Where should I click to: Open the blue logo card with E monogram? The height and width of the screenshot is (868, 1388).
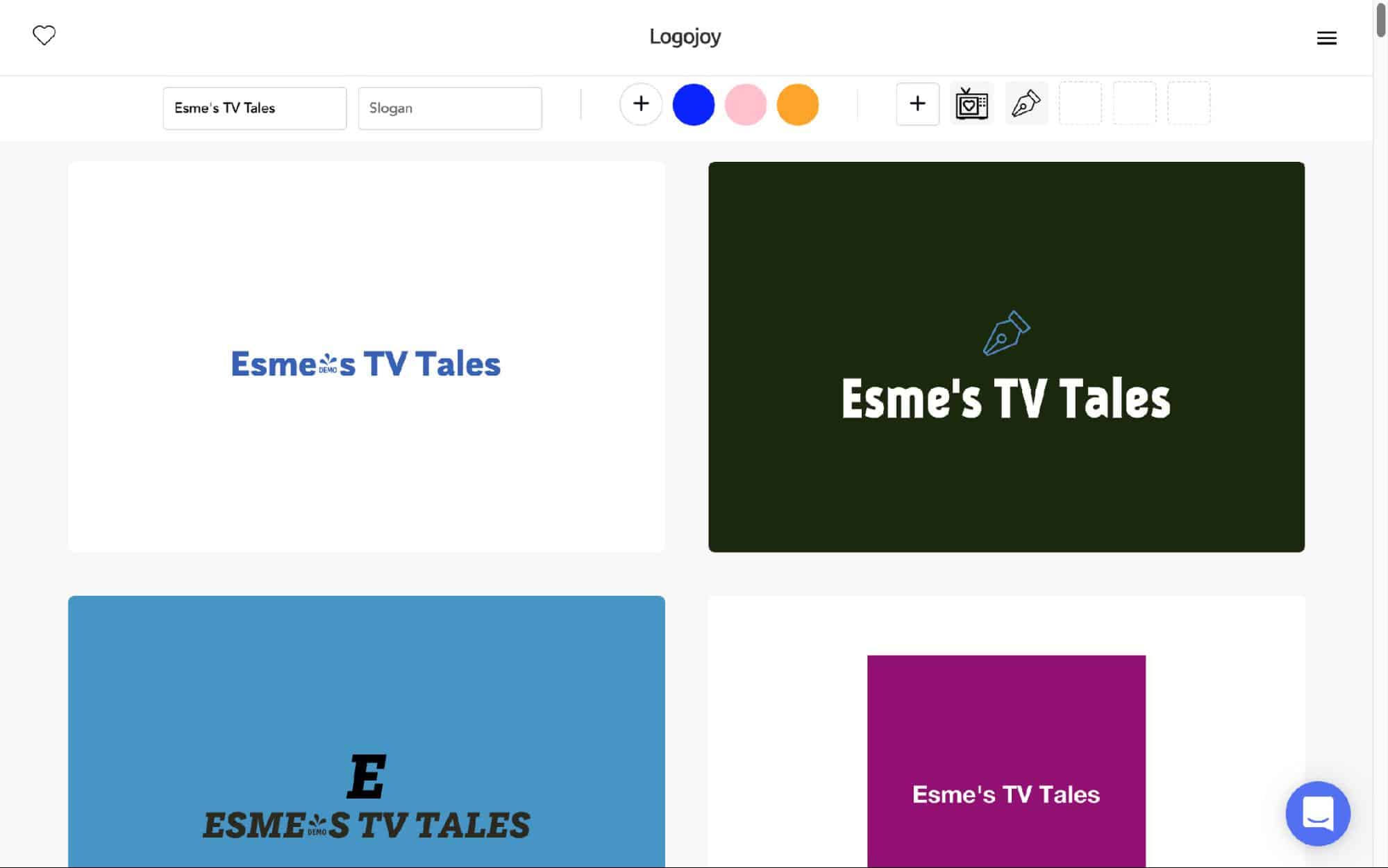366,731
